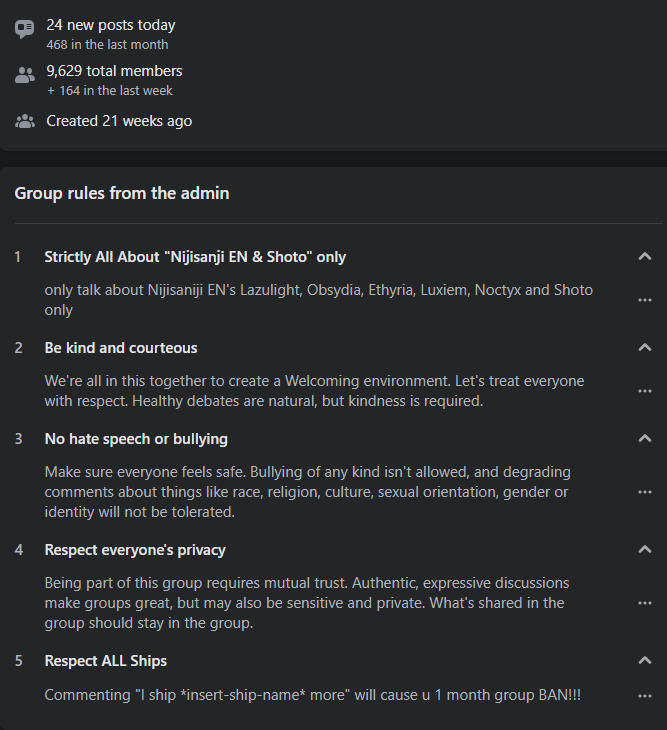
Task: Open three-dot menu for Respect ALL Ships rule
Action: point(645,695)
